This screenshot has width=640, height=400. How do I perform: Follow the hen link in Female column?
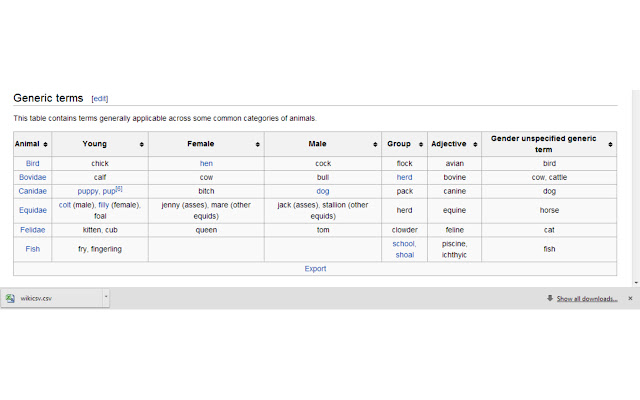tap(206, 163)
